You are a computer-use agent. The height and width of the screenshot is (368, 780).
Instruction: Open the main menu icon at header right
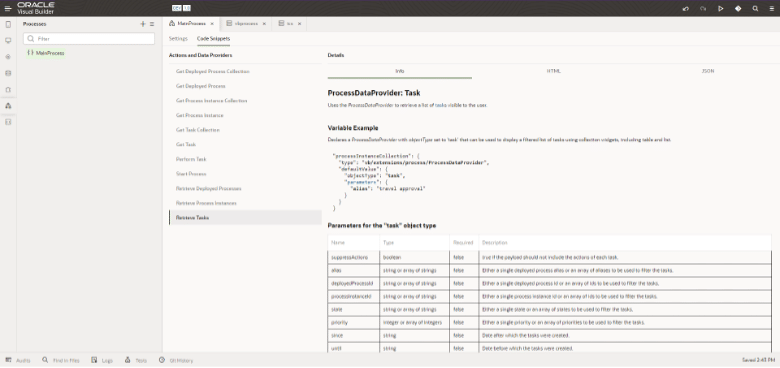tap(772, 8)
